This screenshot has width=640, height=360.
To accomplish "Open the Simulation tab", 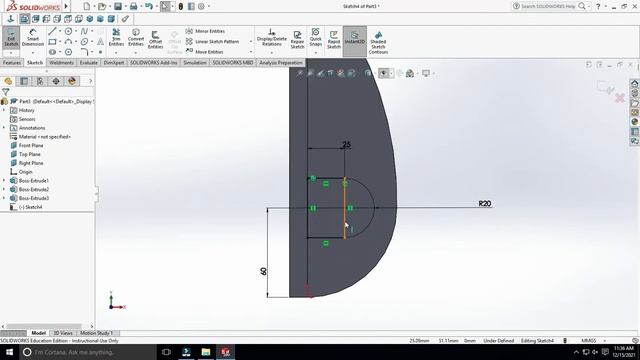I will [195, 62].
